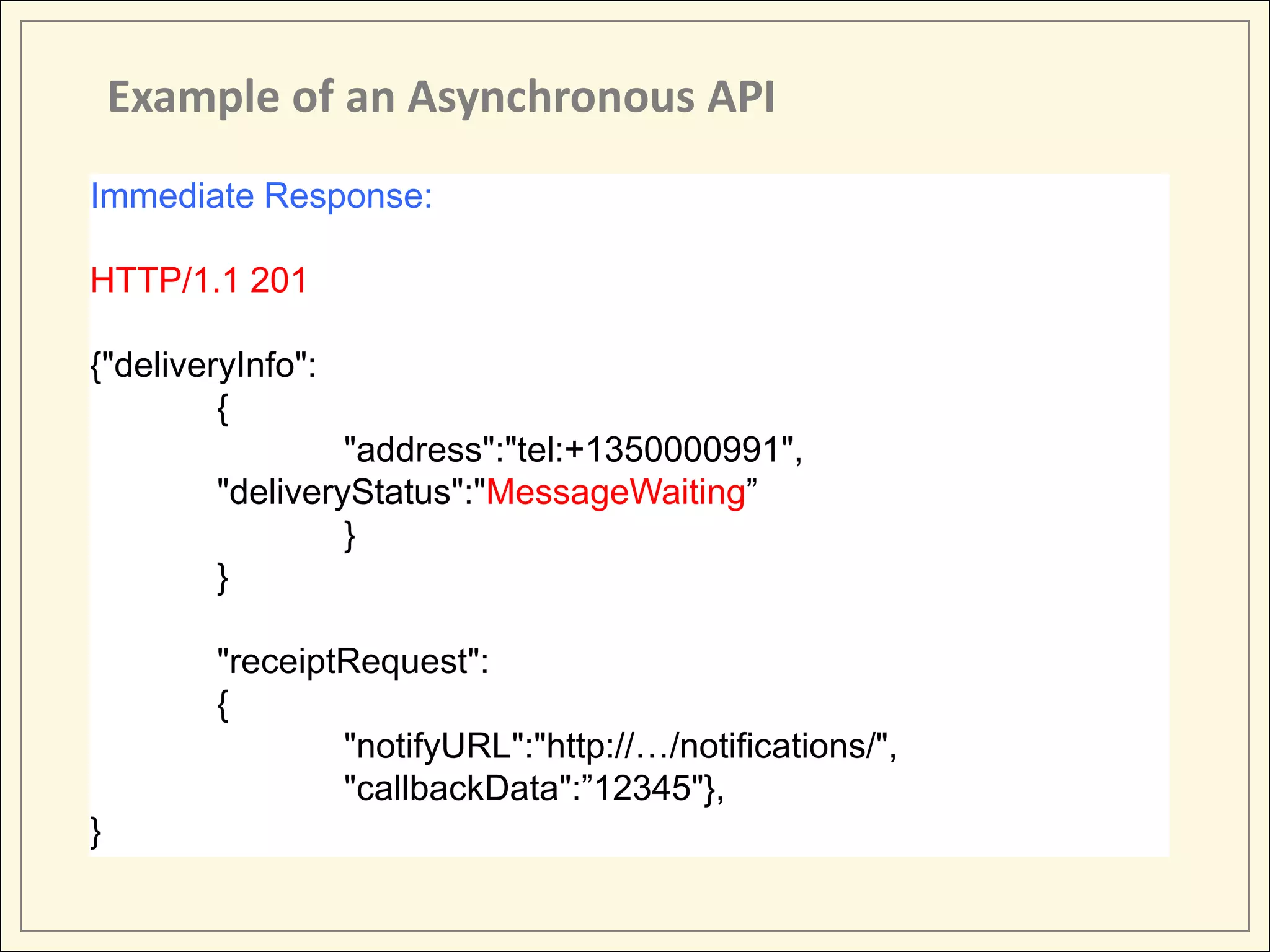Click the closing brace above receiptRequest
Image resolution: width=1270 pixels, height=952 pixels.
click(x=223, y=578)
